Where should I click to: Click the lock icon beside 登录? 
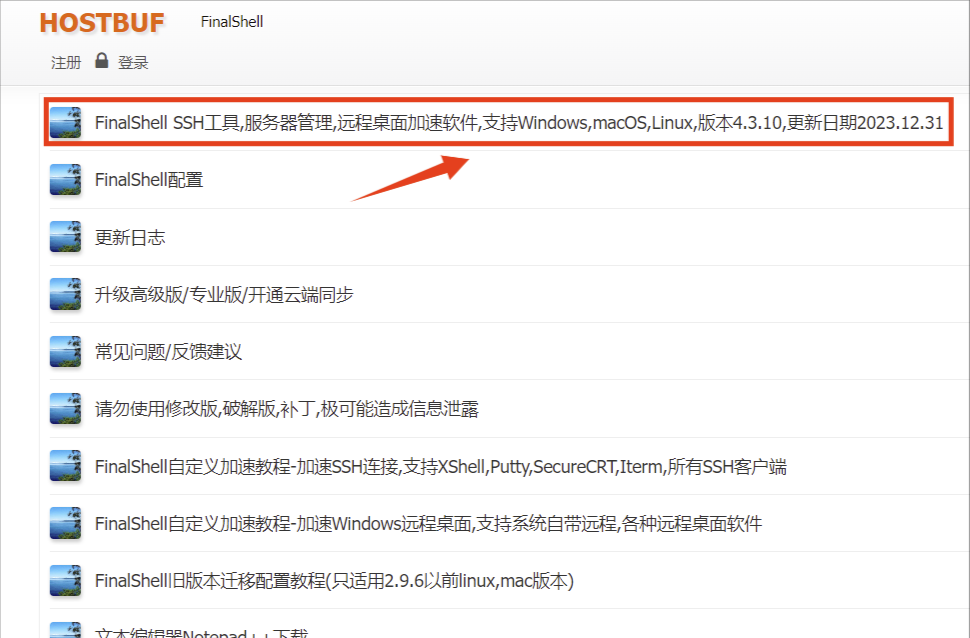coord(101,61)
